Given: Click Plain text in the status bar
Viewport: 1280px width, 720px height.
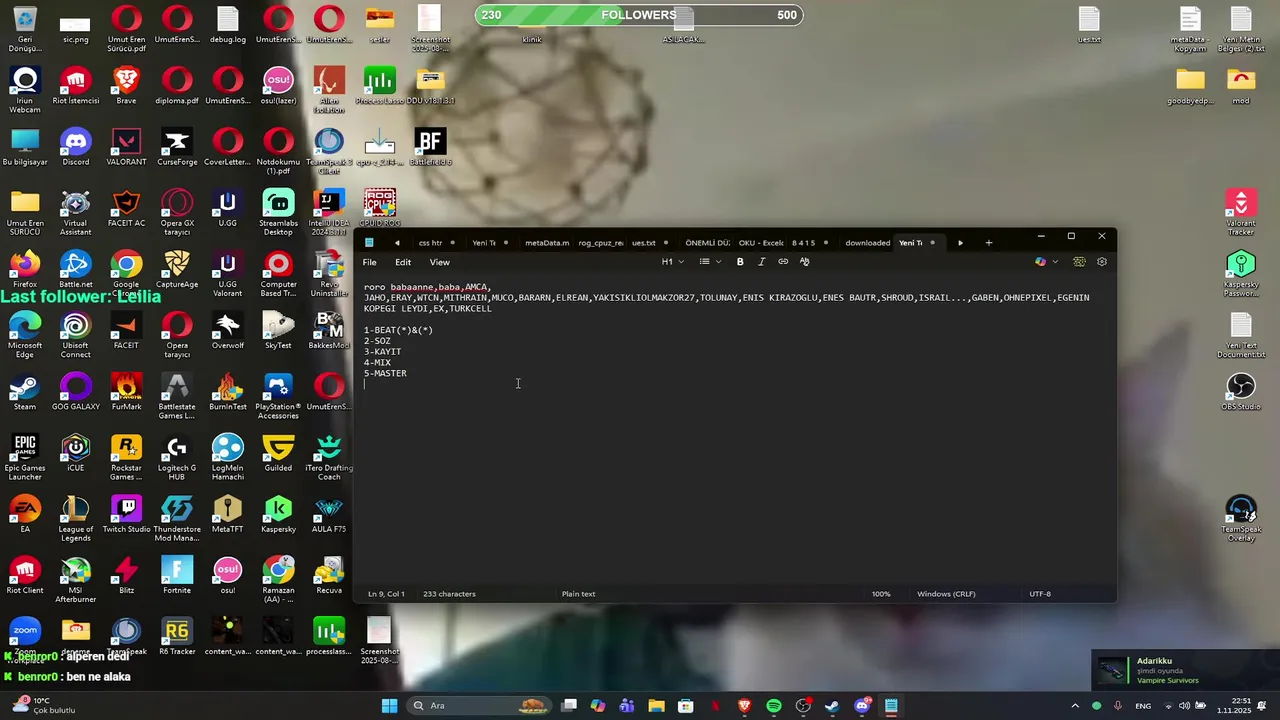Looking at the screenshot, I should pos(578,594).
